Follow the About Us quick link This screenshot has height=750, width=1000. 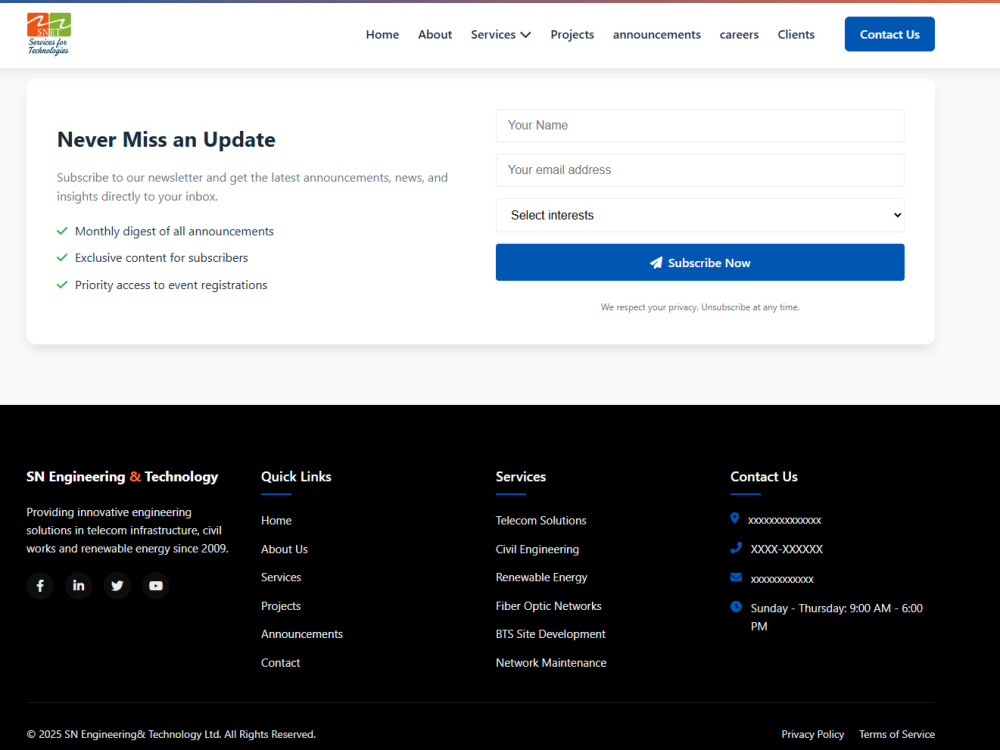coord(284,549)
